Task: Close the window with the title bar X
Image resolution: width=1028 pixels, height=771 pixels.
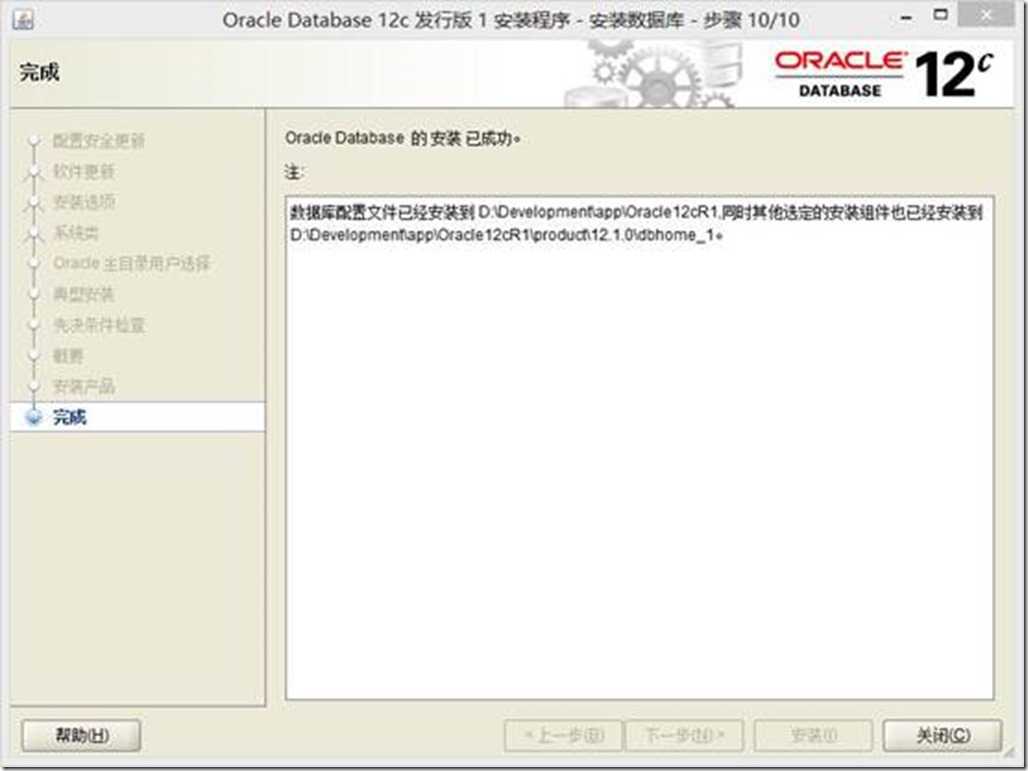Action: (985, 16)
